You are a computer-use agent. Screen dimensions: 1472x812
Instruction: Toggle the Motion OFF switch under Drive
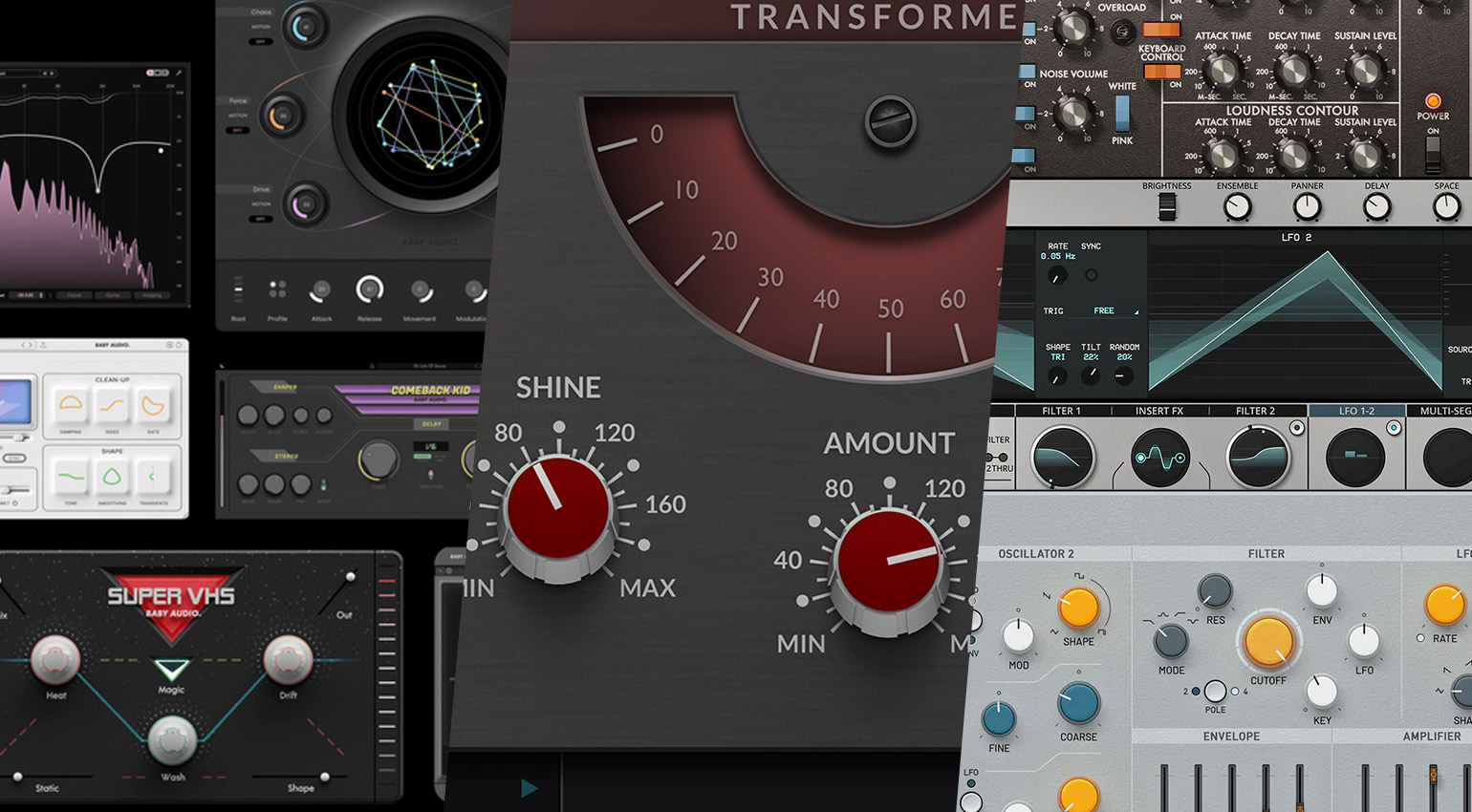261,219
